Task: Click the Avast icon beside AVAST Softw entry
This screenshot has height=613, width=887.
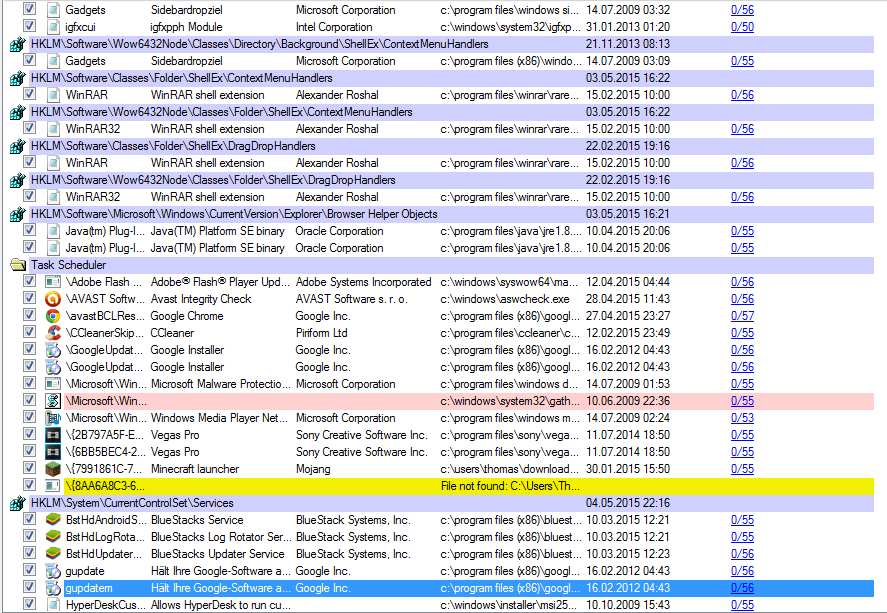Action: coord(53,299)
